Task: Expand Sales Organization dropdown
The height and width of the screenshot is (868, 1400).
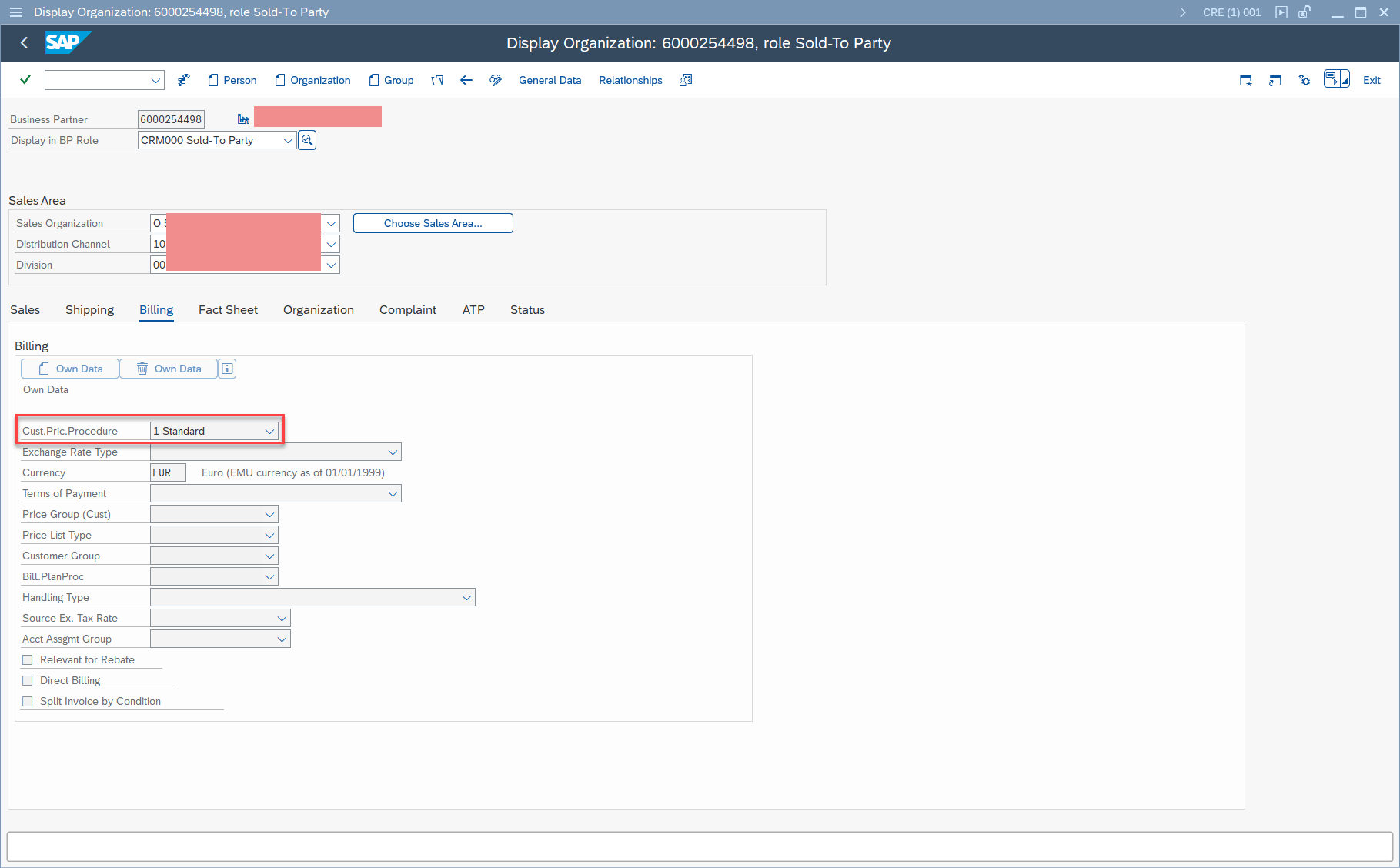Action: pyautogui.click(x=331, y=223)
